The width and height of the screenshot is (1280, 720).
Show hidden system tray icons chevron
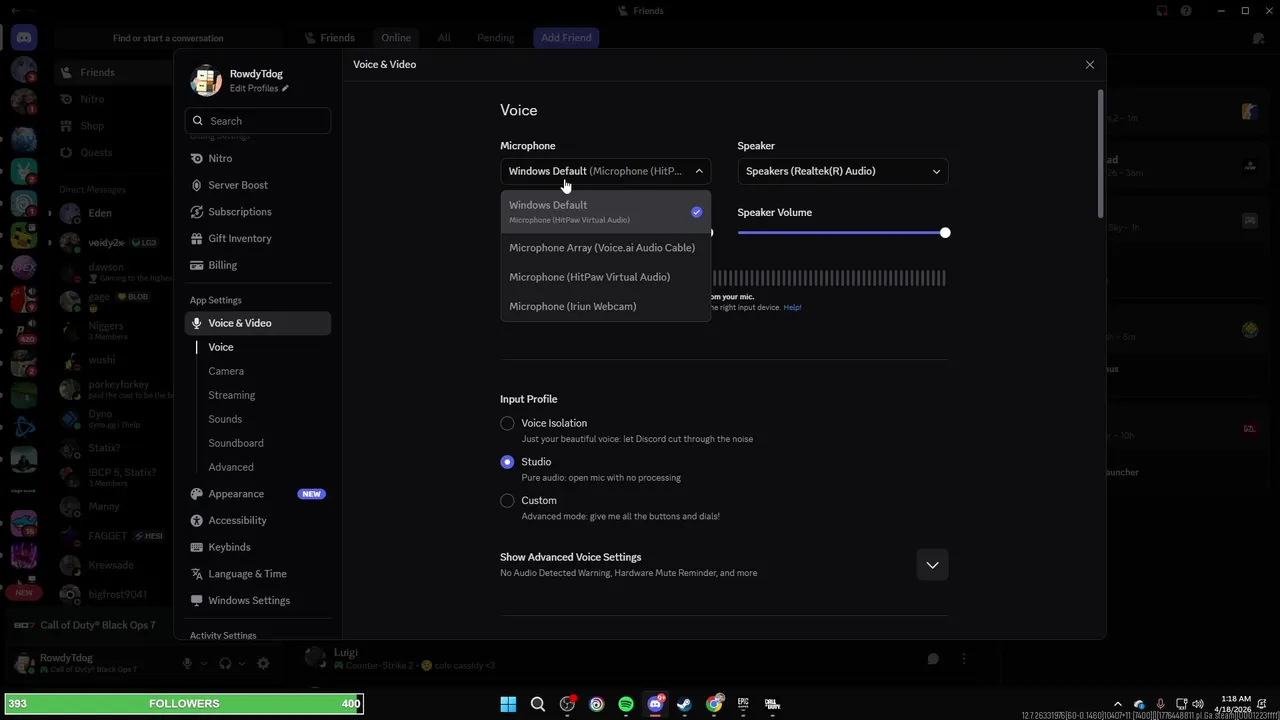click(1118, 704)
